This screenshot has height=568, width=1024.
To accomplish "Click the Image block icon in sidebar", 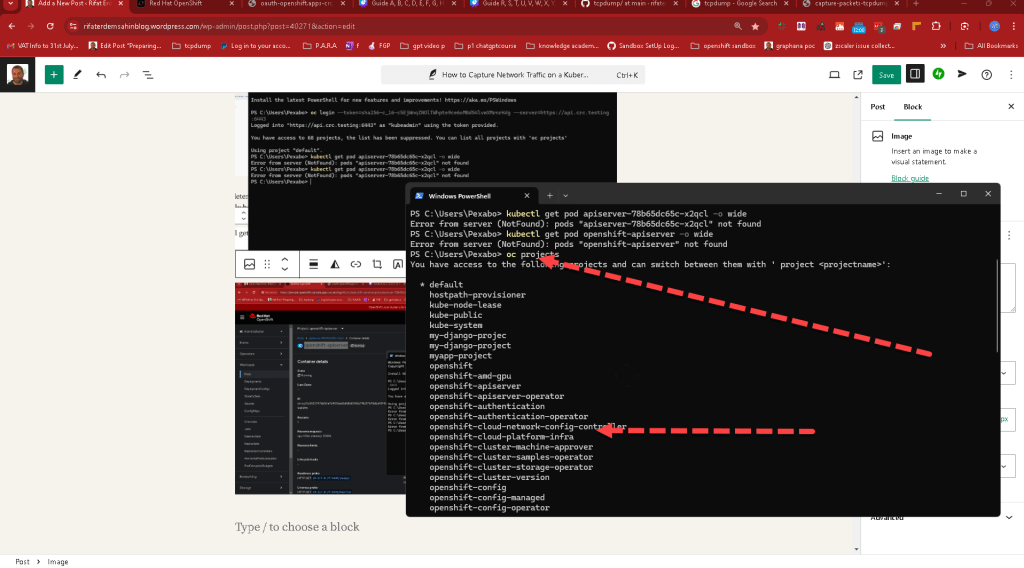I will click(x=878, y=136).
